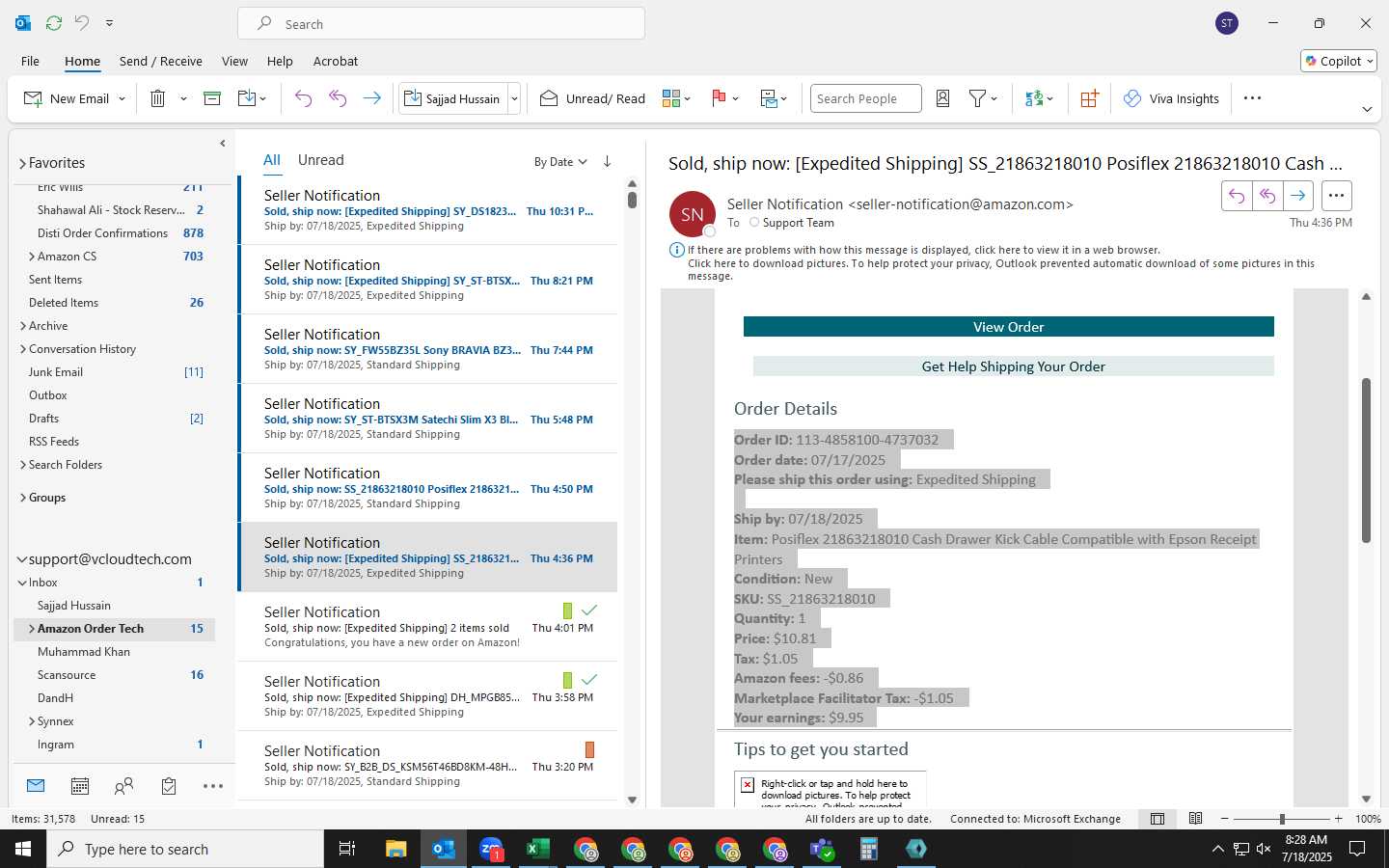The height and width of the screenshot is (868, 1389).
Task: Show Unread messages filter tab
Action: click(x=320, y=160)
